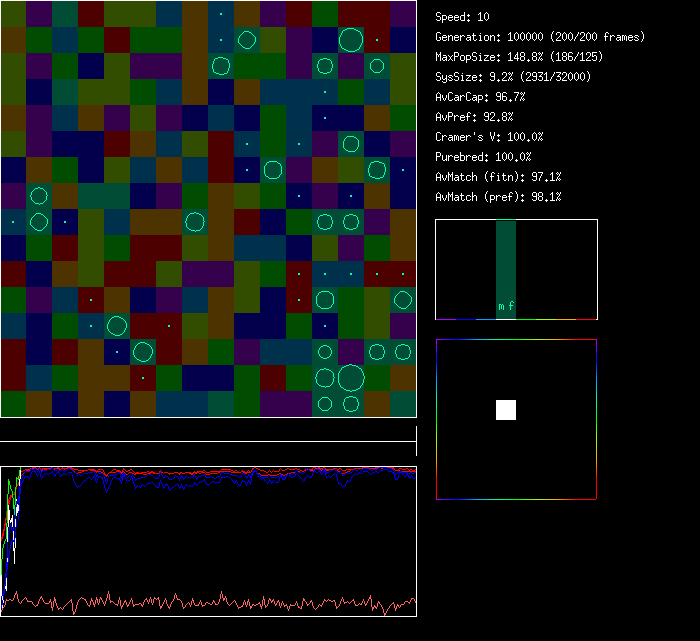Click the Speed: 10 readout
Screen dimensions: 700x641
[x=462, y=17]
